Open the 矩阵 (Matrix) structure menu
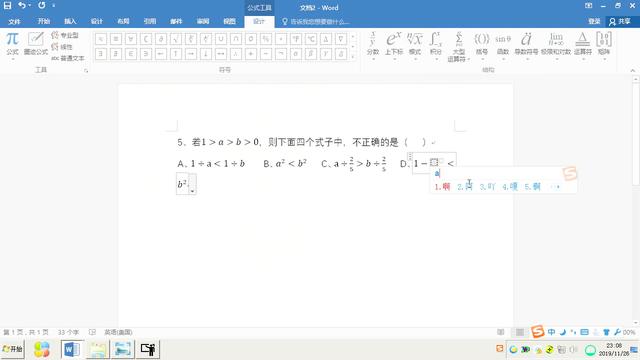The width and height of the screenshot is (640, 360). (604, 46)
